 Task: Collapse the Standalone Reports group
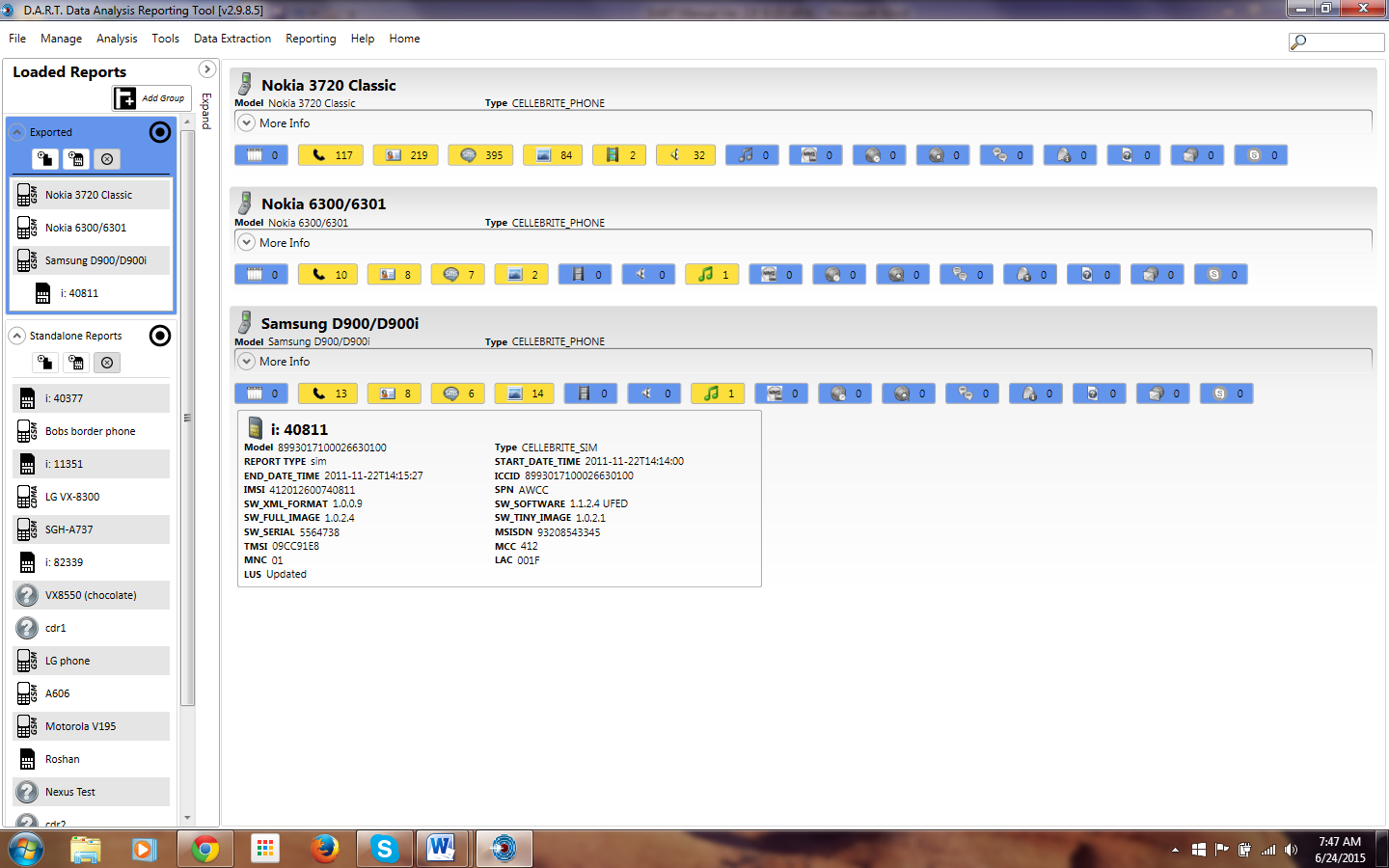tap(17, 336)
